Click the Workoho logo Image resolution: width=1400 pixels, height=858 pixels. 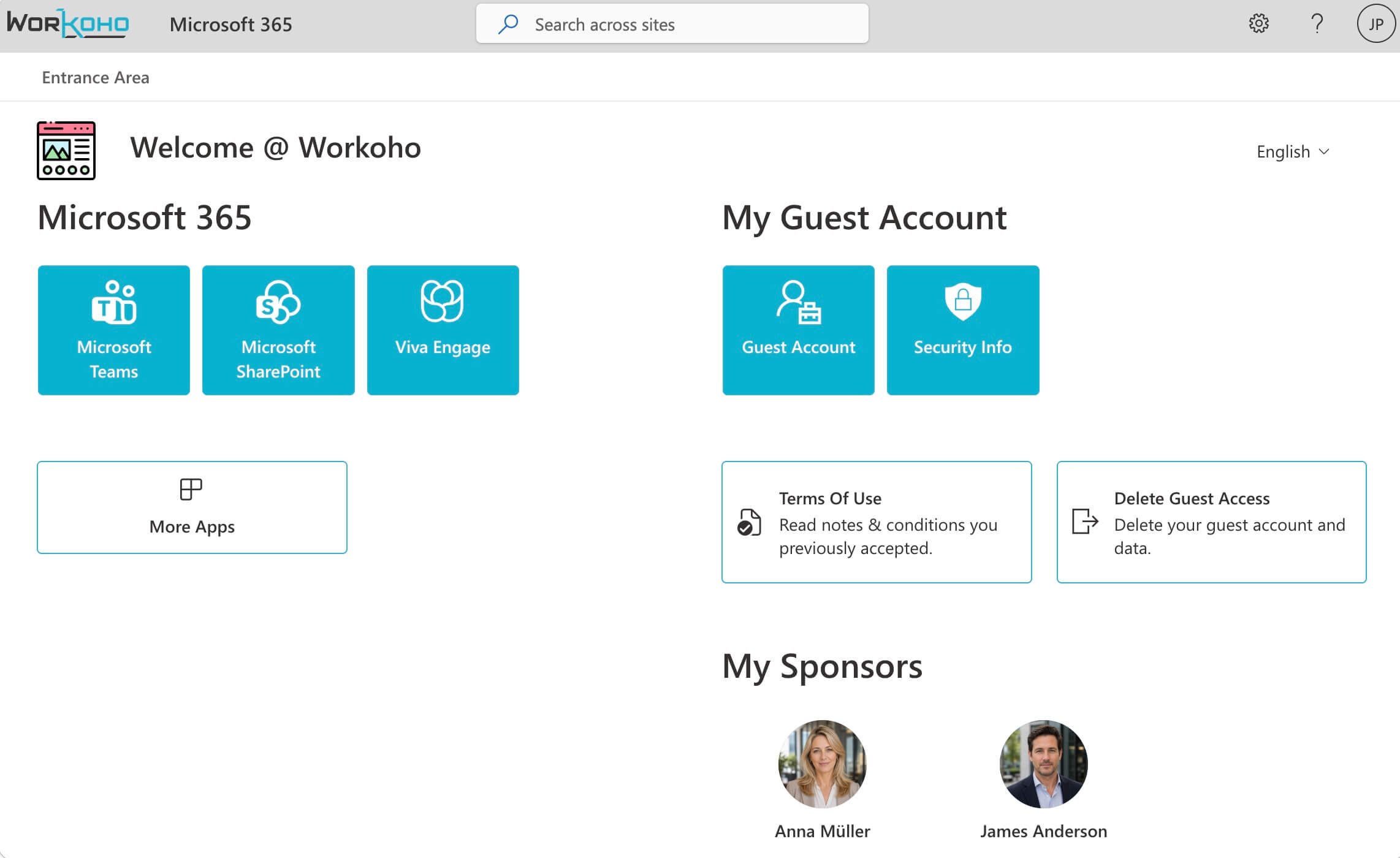pos(67,24)
